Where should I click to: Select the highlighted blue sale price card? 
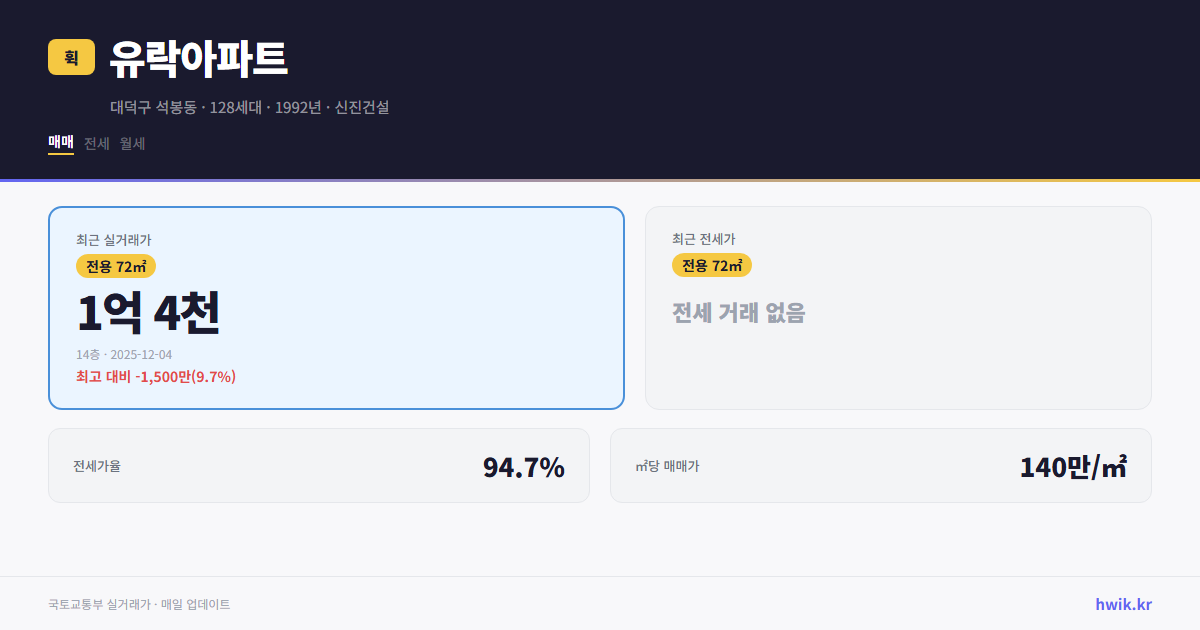click(x=335, y=307)
